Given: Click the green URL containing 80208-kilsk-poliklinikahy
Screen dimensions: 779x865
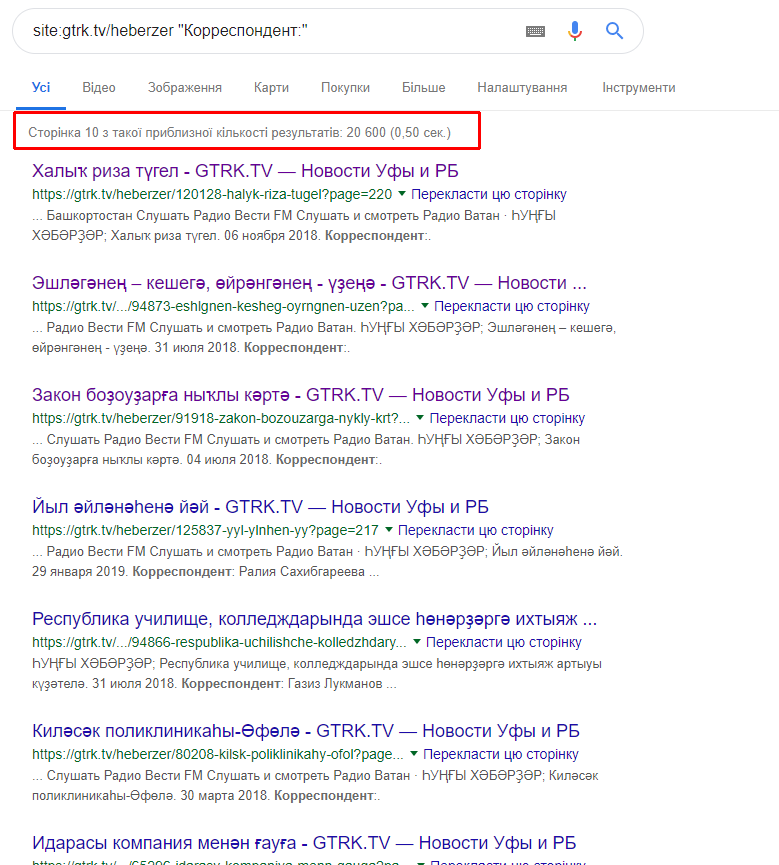Looking at the screenshot, I should 217,754.
